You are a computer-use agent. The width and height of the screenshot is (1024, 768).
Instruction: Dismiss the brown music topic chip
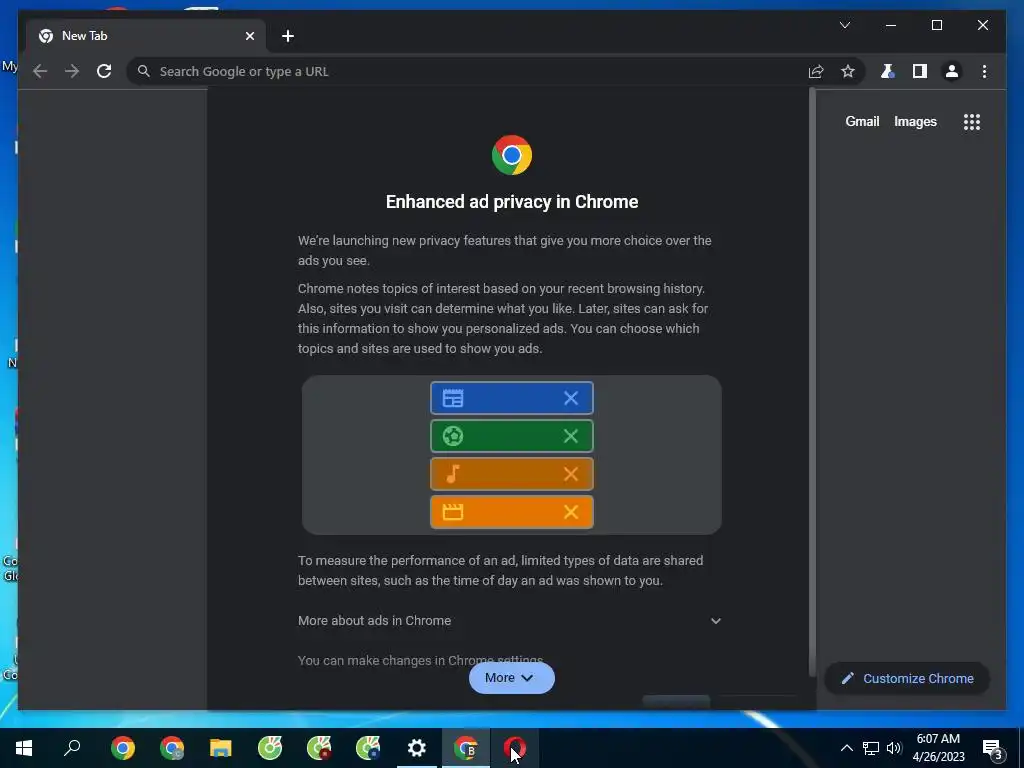(x=571, y=474)
